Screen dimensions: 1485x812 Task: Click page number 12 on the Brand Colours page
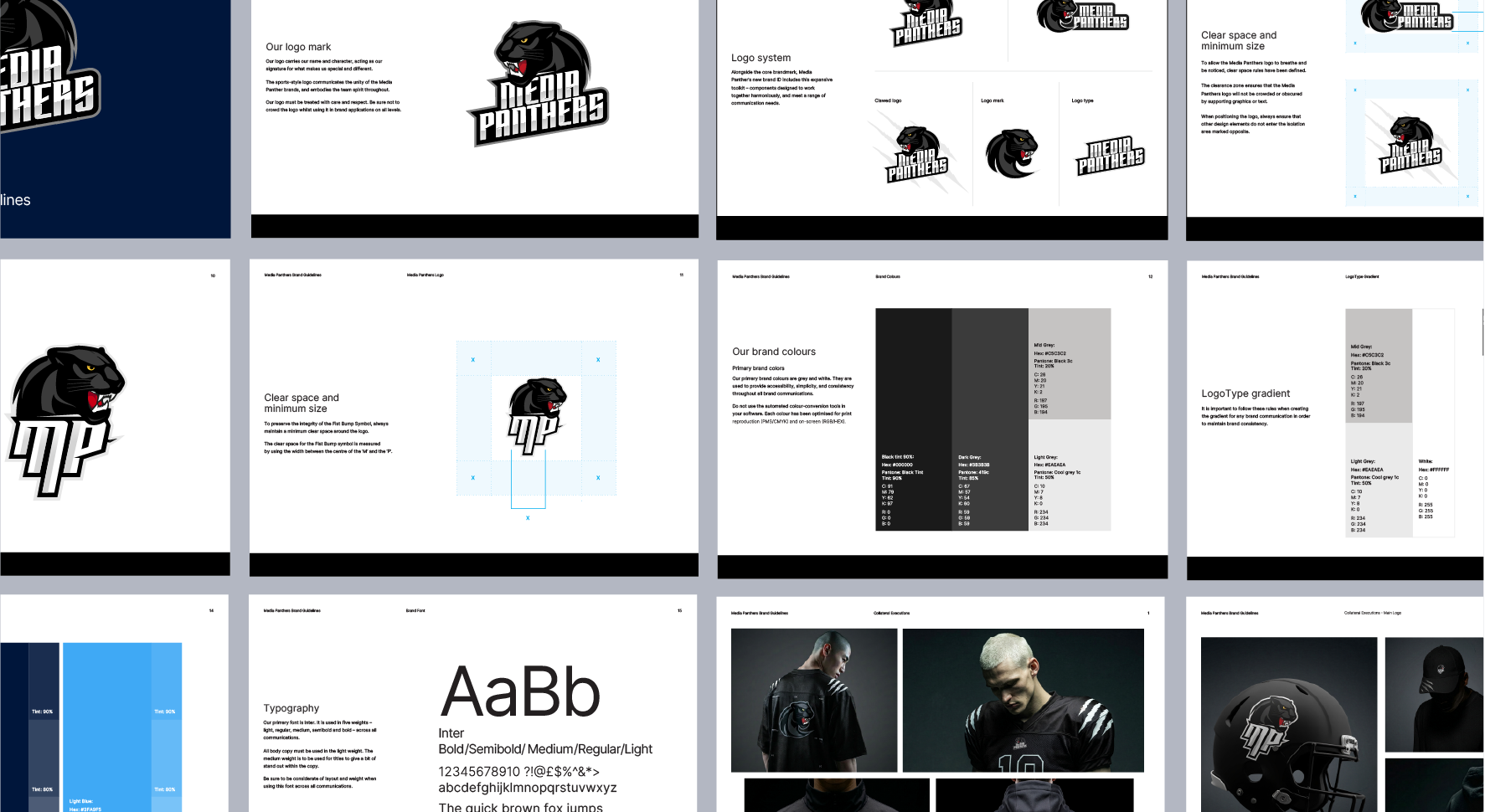[x=1150, y=276]
